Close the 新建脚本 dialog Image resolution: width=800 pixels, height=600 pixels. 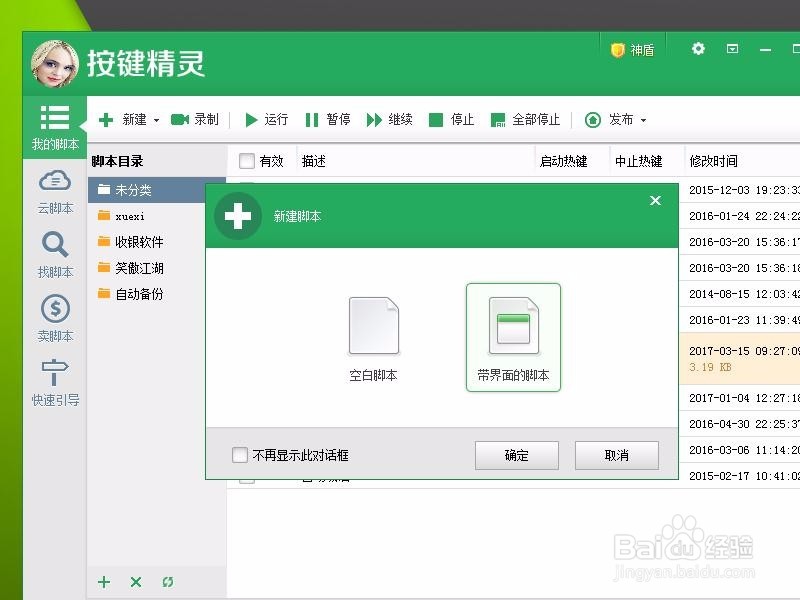point(656,201)
